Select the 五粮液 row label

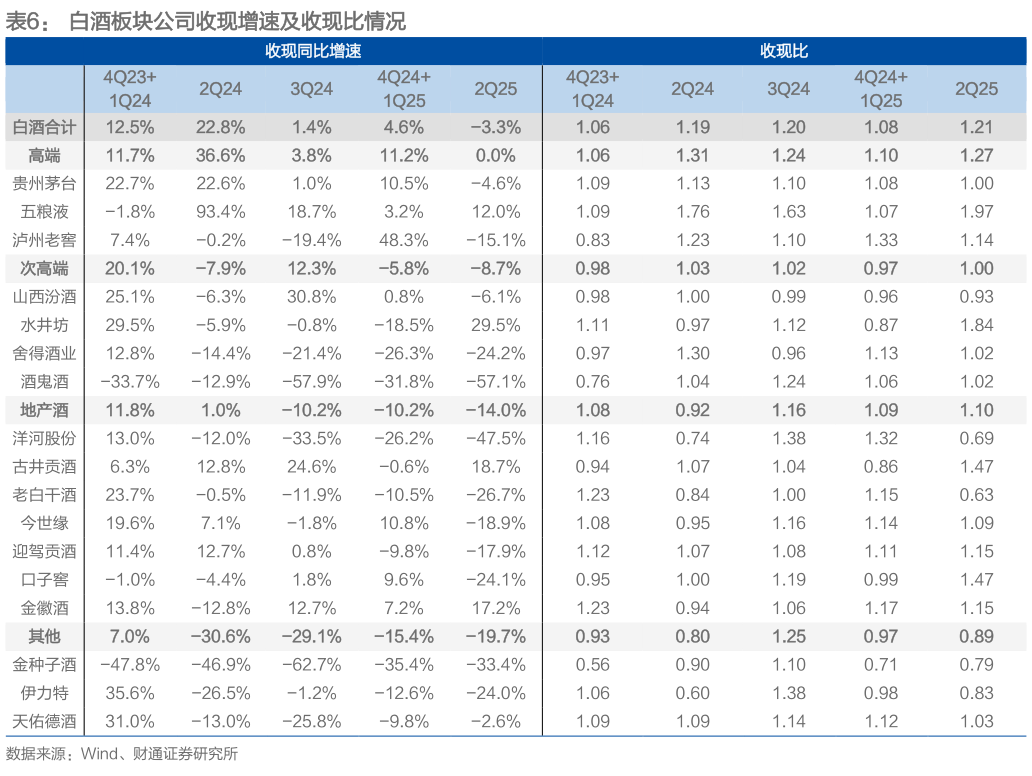click(x=44, y=212)
